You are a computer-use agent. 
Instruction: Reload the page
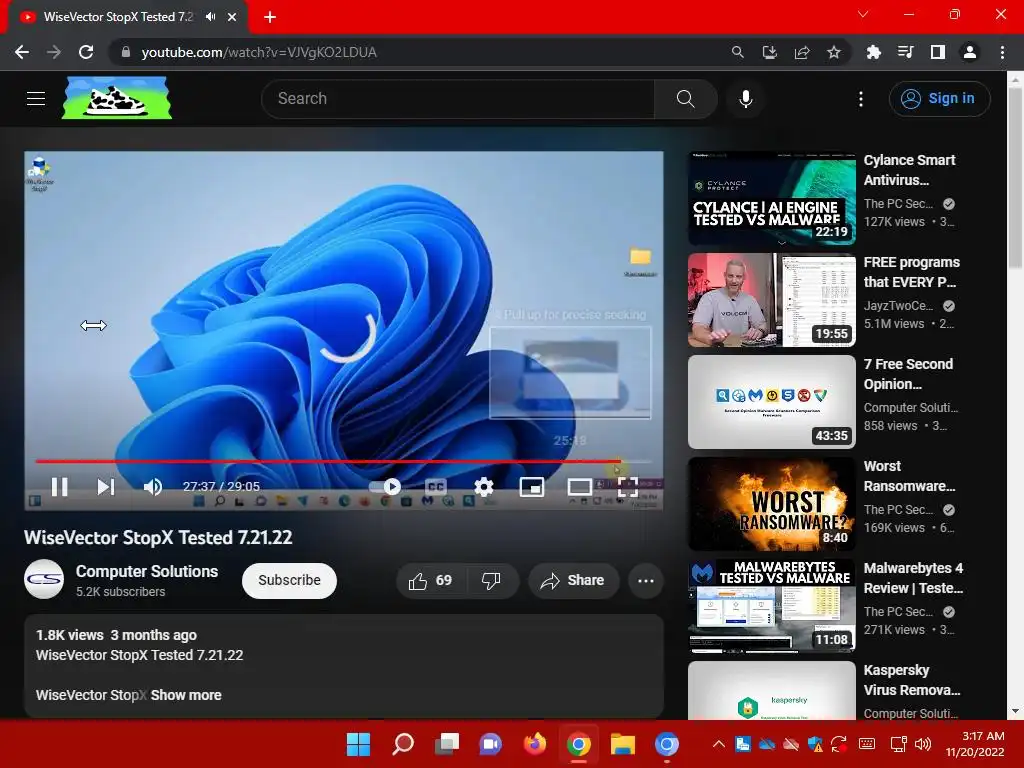(x=86, y=52)
